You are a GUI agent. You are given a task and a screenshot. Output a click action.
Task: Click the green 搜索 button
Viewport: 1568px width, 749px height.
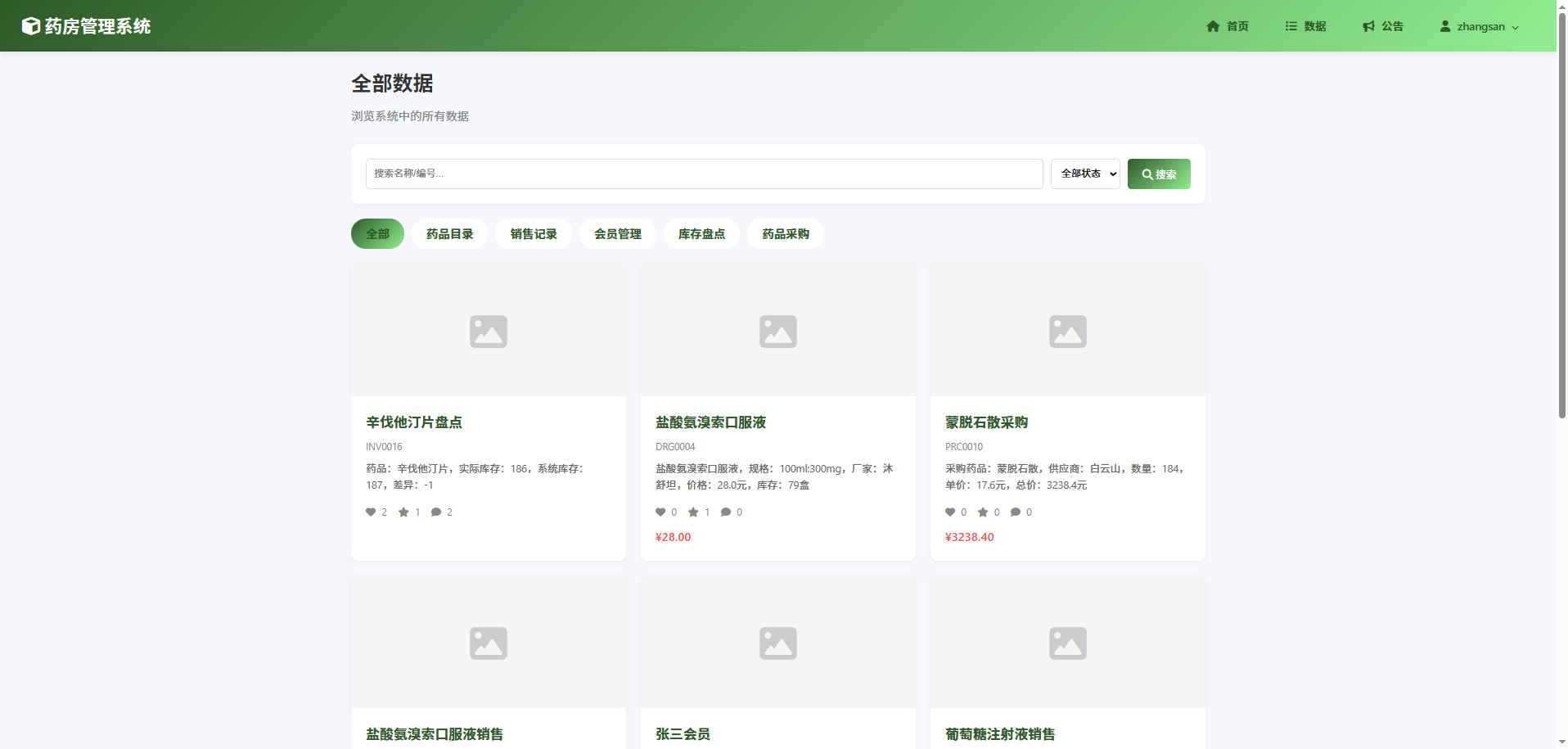point(1159,174)
